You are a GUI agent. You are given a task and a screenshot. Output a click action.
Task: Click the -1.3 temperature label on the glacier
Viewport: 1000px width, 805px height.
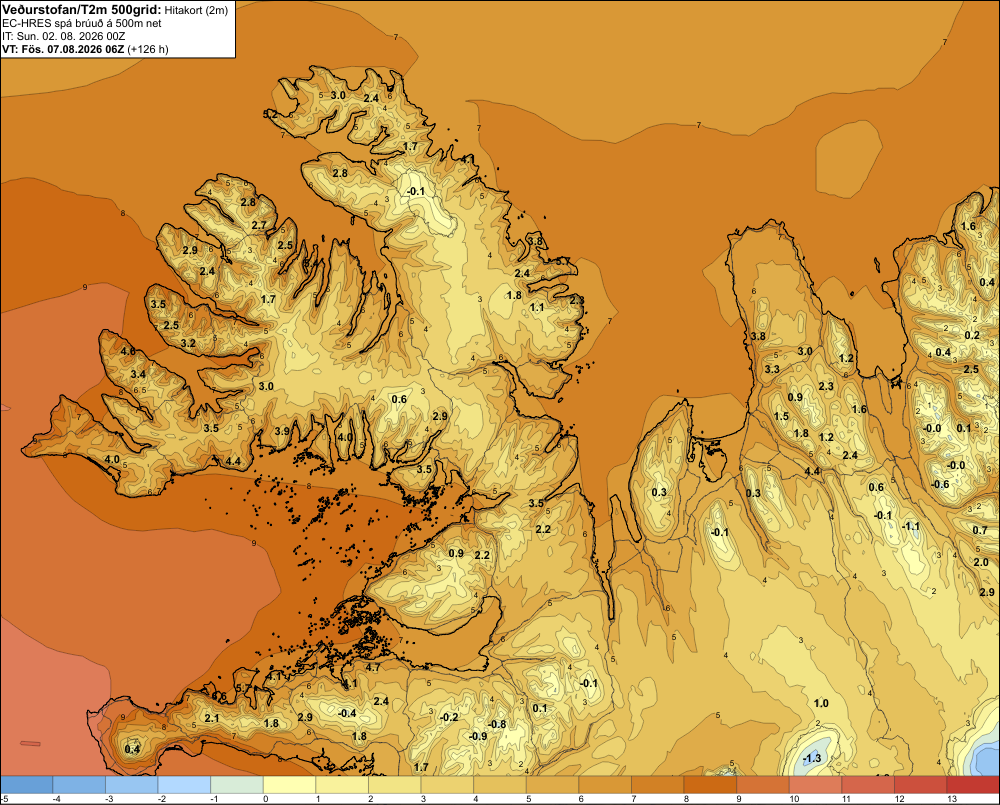click(812, 758)
